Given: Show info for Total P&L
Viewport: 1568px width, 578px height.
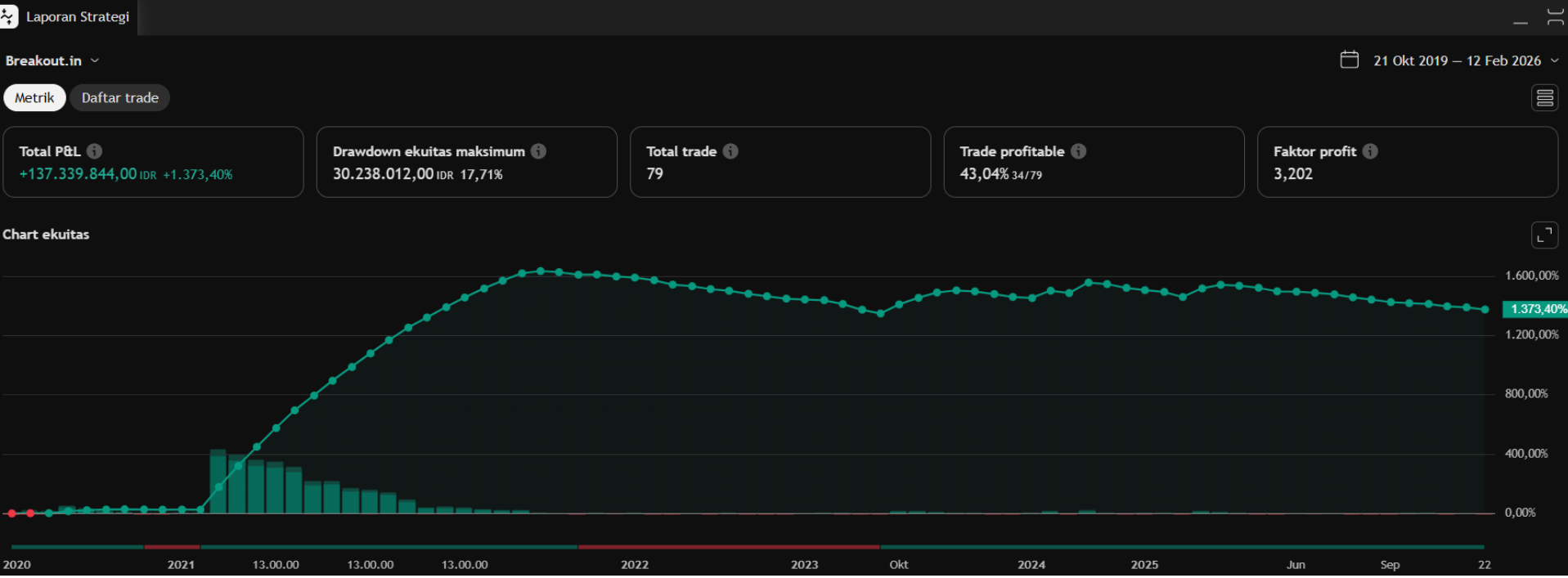Looking at the screenshot, I should (x=95, y=151).
